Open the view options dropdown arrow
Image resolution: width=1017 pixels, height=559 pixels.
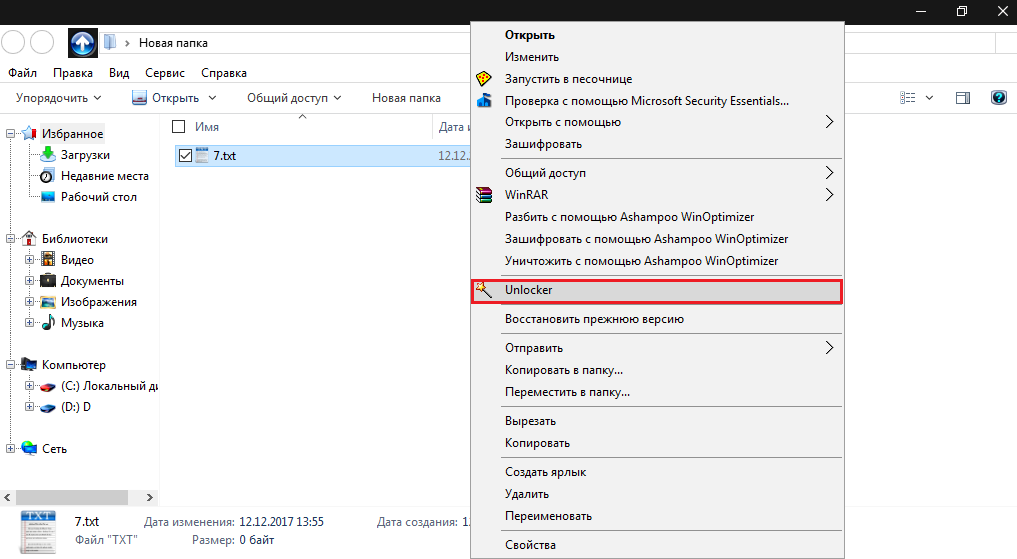pyautogui.click(x=930, y=98)
